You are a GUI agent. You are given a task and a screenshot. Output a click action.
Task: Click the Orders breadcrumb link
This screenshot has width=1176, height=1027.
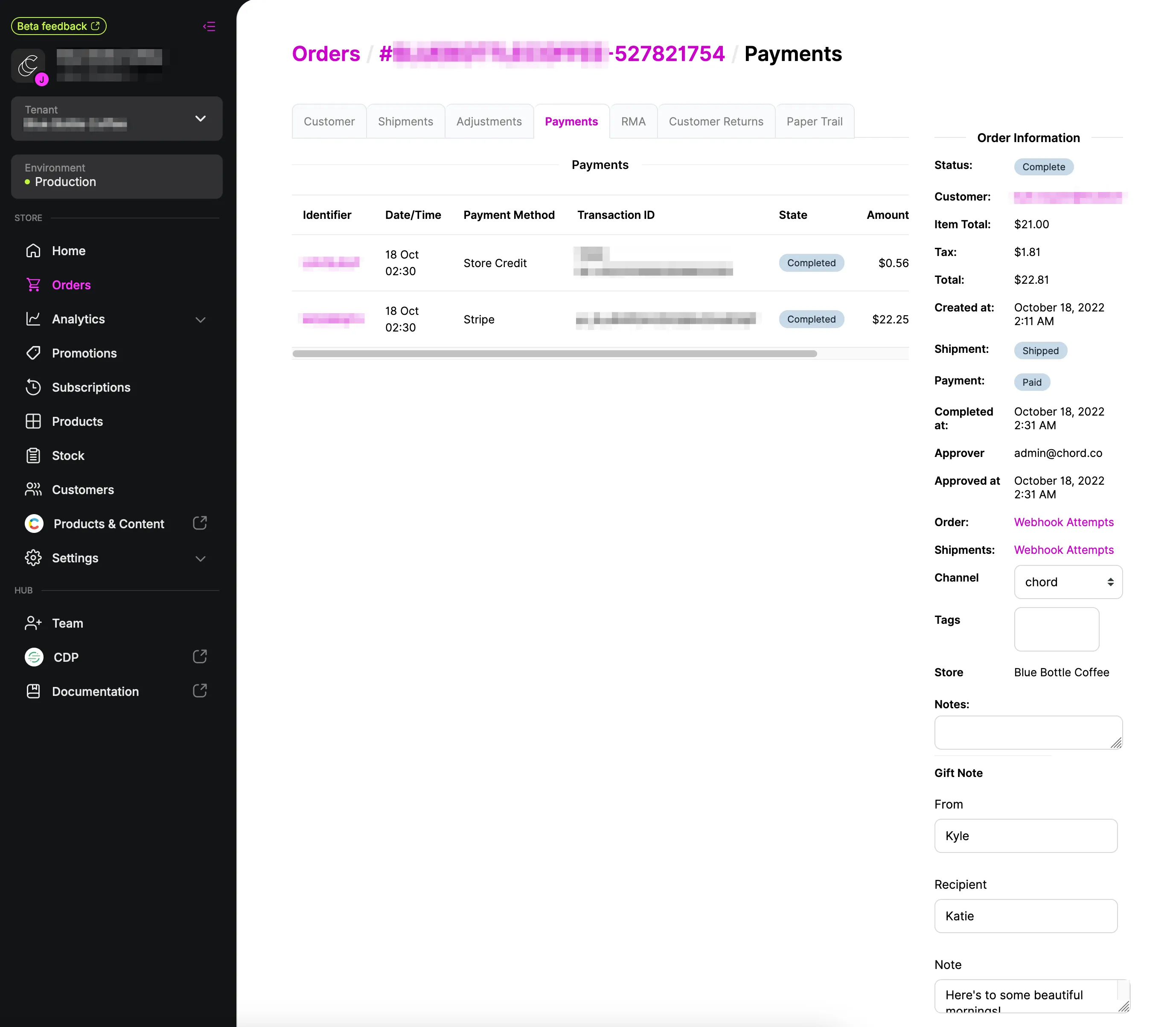click(x=326, y=54)
